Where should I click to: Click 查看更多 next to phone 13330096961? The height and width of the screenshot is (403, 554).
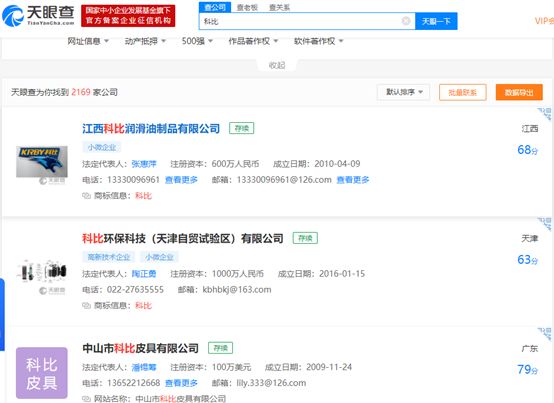(181, 180)
